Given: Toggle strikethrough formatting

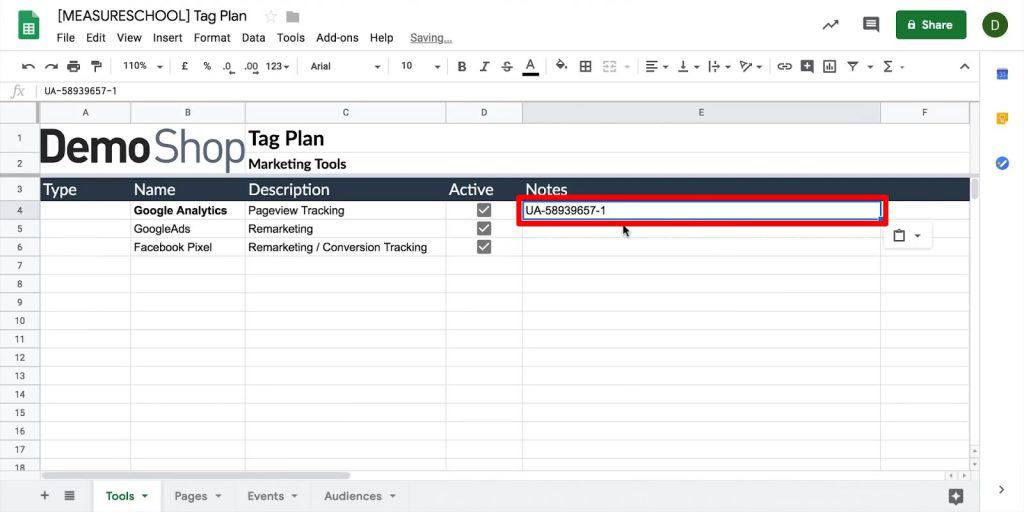Looking at the screenshot, I should [507, 66].
